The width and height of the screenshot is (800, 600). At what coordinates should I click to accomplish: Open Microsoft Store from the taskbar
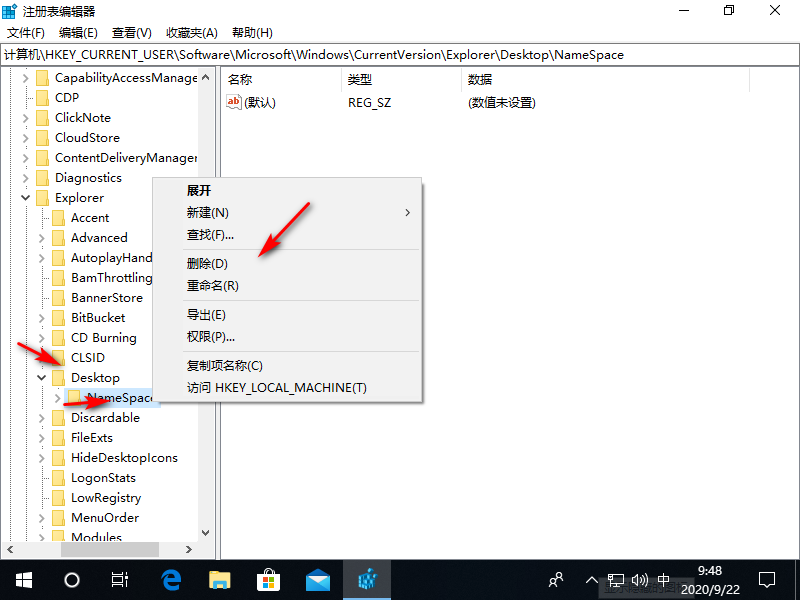pyautogui.click(x=270, y=580)
